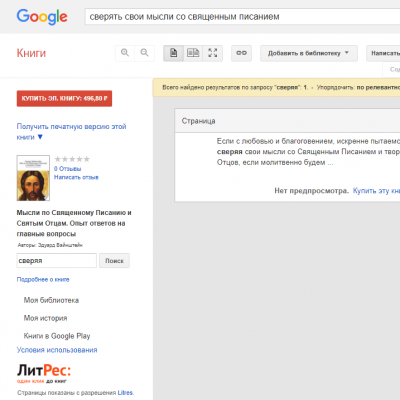Switch to two-page view icon

[193, 53]
